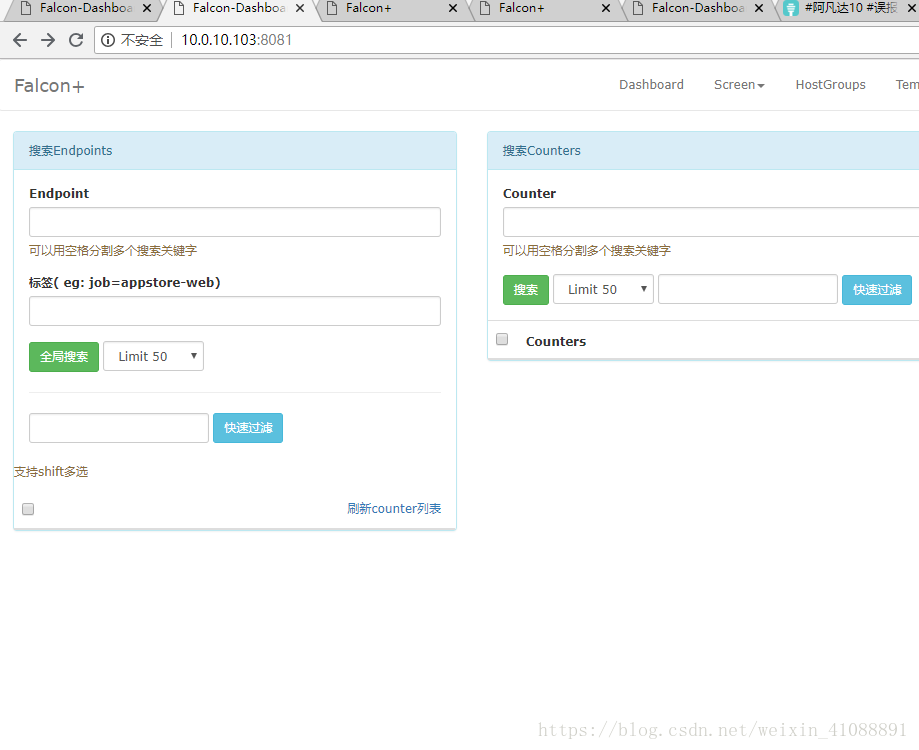
Task: Close the first Falcon-Dashboard tab
Action: click(x=147, y=8)
